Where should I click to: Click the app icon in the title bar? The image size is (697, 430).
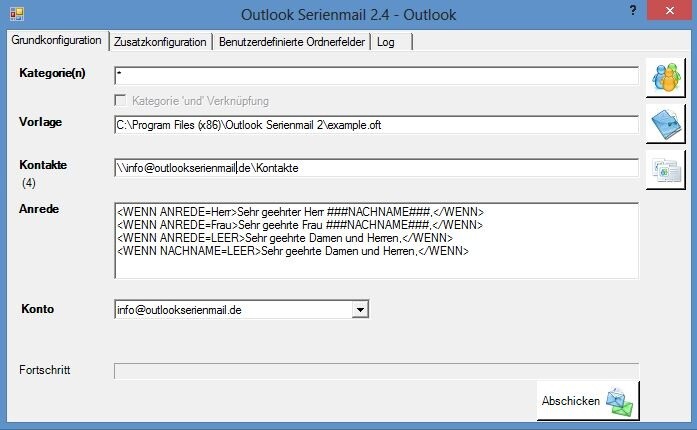point(17,14)
